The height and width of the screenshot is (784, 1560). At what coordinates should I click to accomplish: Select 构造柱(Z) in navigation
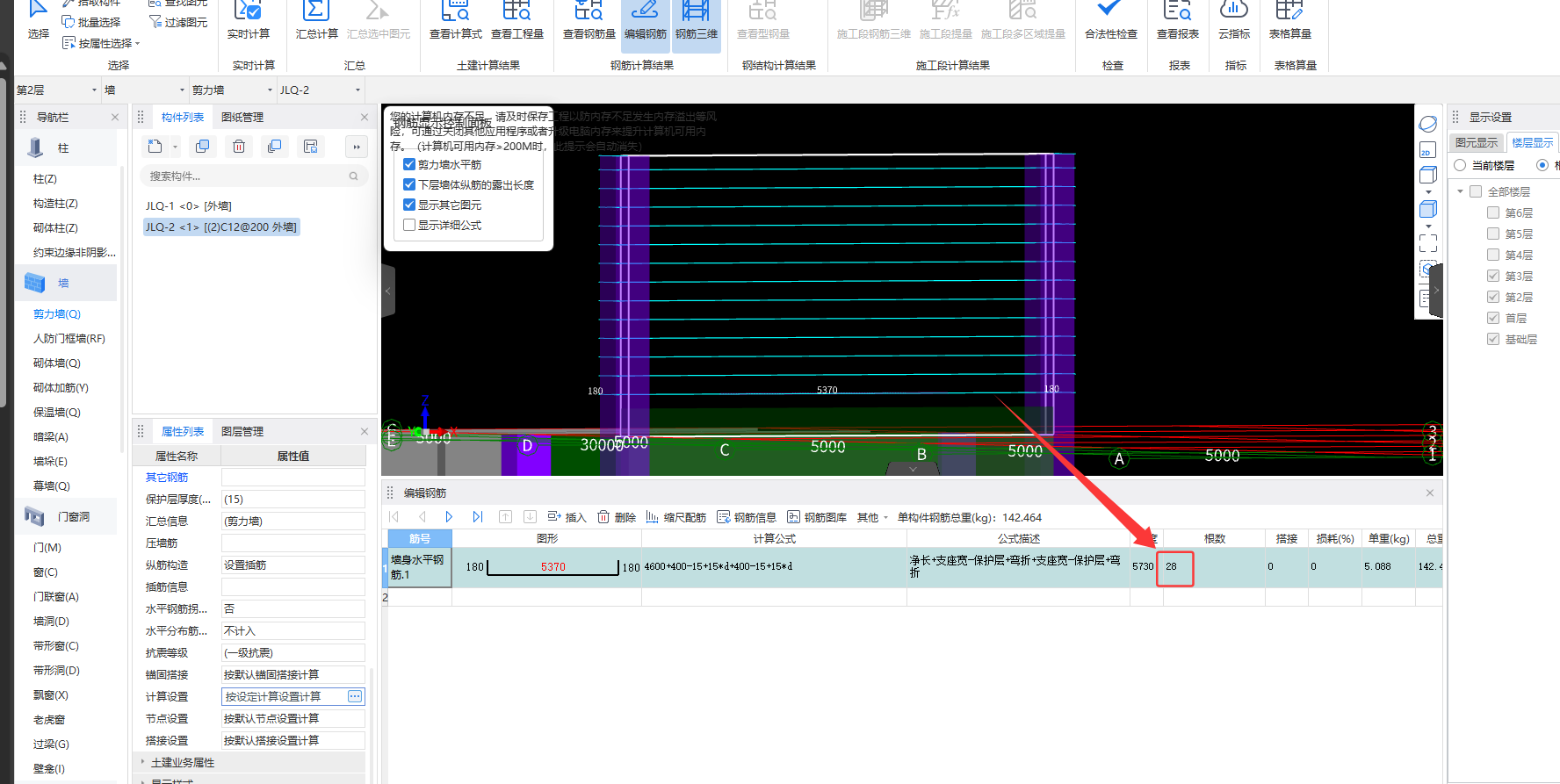pyautogui.click(x=55, y=203)
